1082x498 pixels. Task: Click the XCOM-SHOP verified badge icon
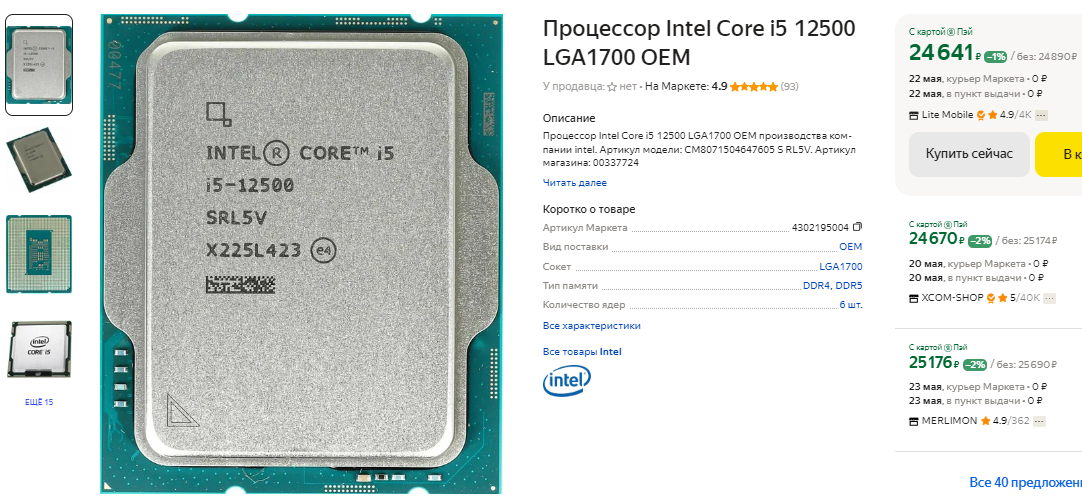tap(990, 299)
